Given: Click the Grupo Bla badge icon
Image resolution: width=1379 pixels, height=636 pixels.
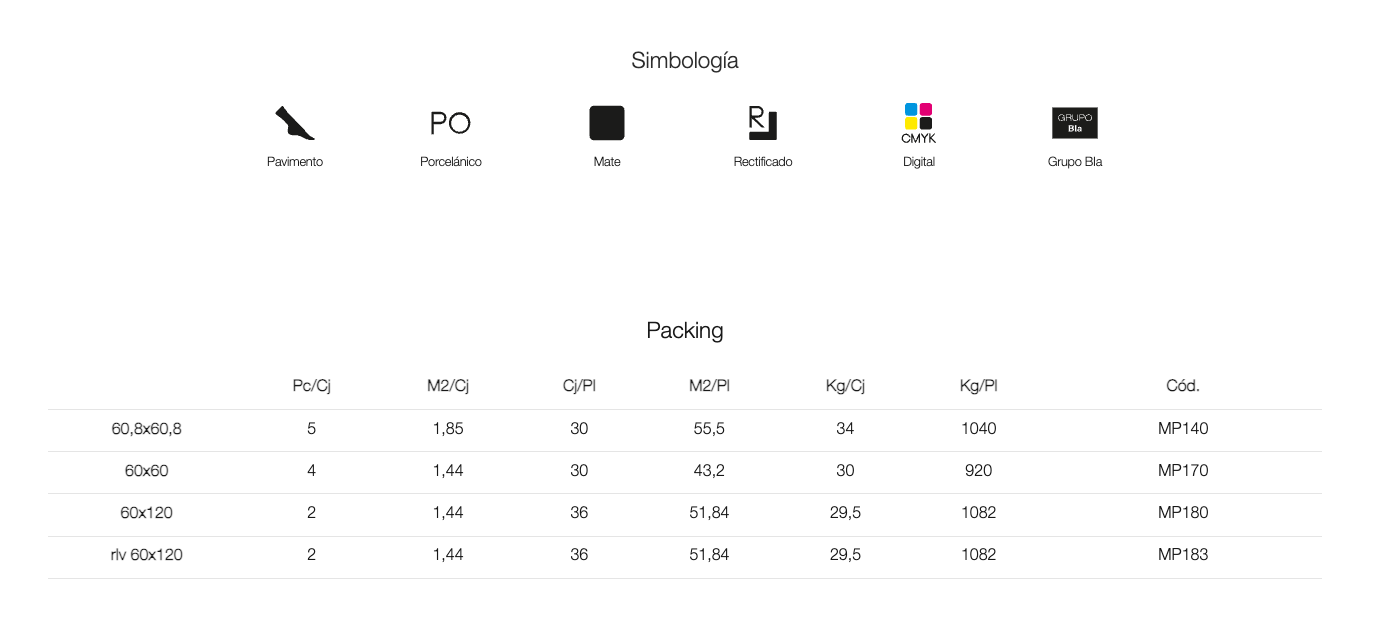Looking at the screenshot, I should [x=1075, y=123].
